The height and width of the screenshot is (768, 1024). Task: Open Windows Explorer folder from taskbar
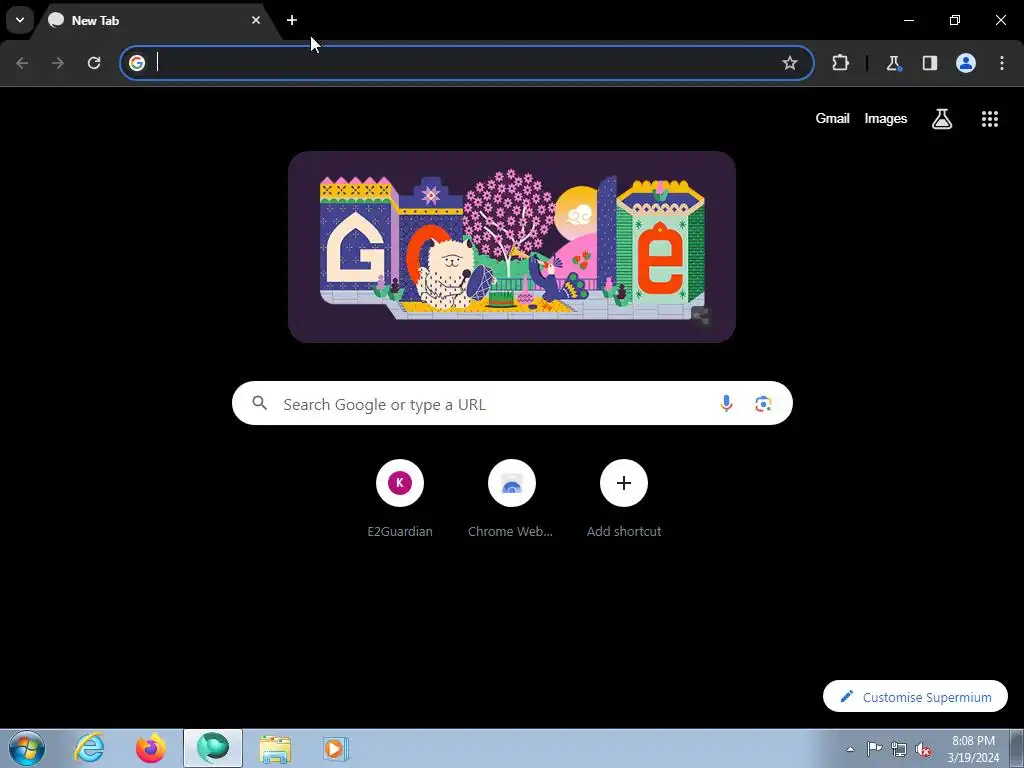(275, 748)
